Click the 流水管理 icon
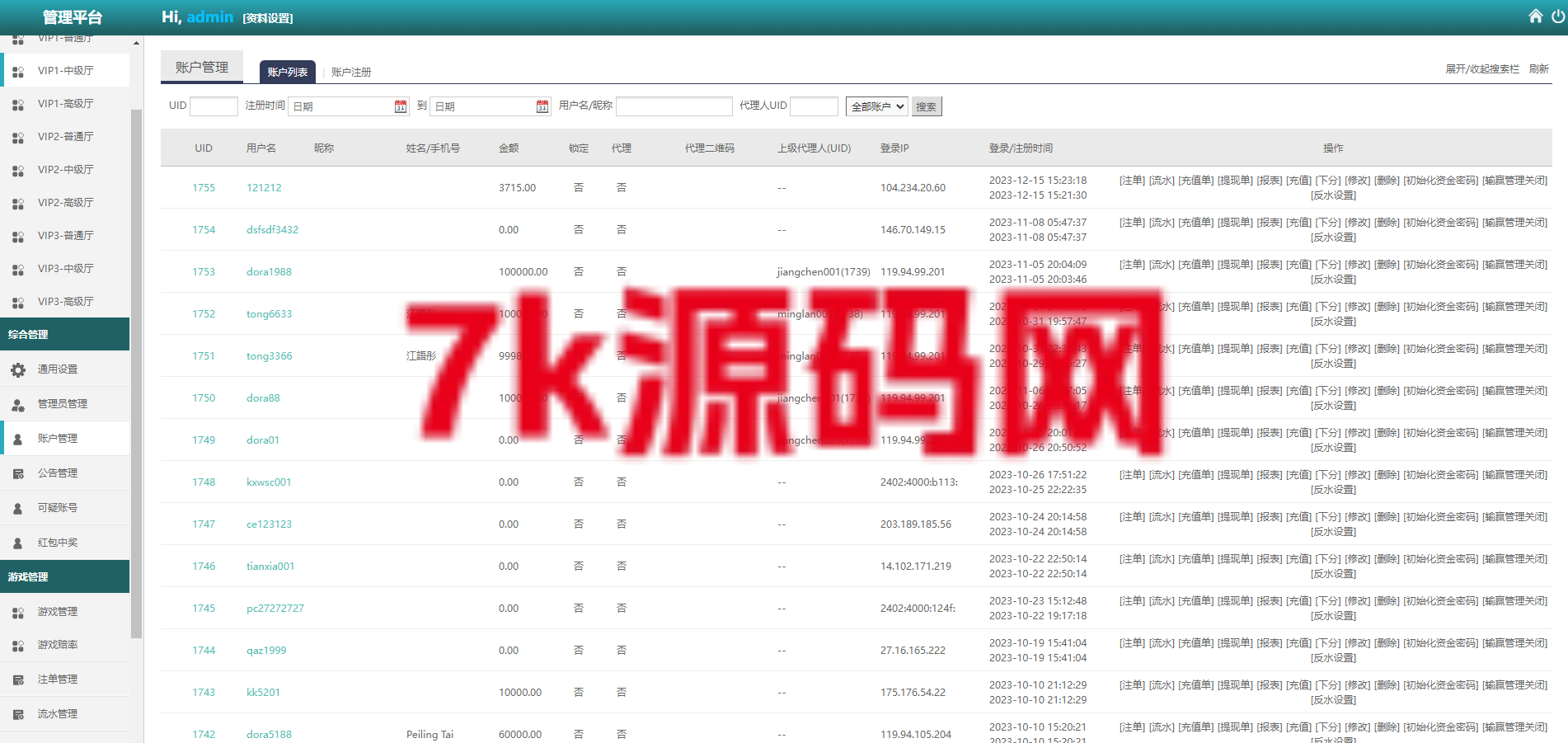 coord(18,715)
